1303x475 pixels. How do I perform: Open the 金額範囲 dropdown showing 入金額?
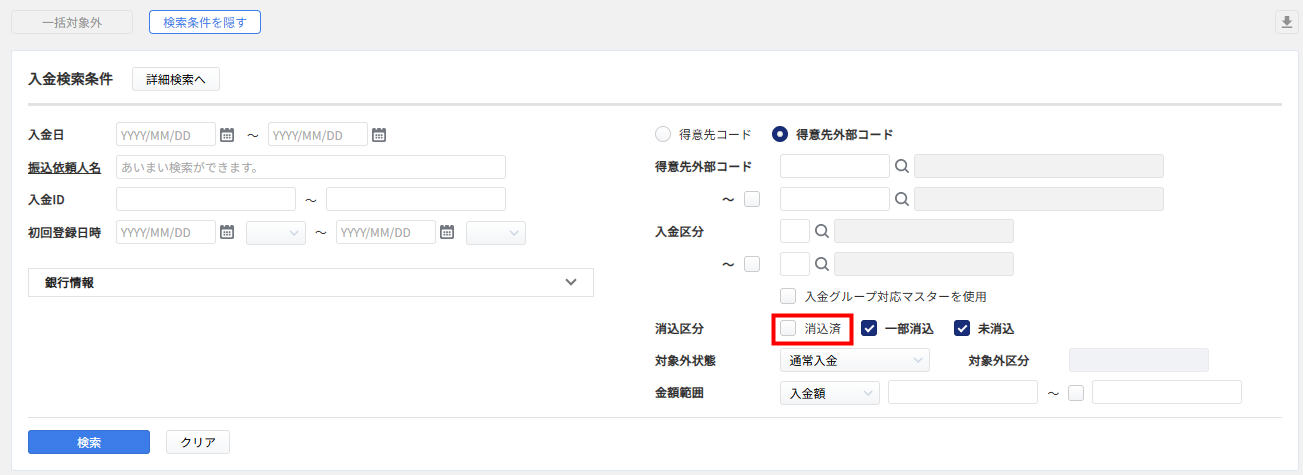[829, 394]
